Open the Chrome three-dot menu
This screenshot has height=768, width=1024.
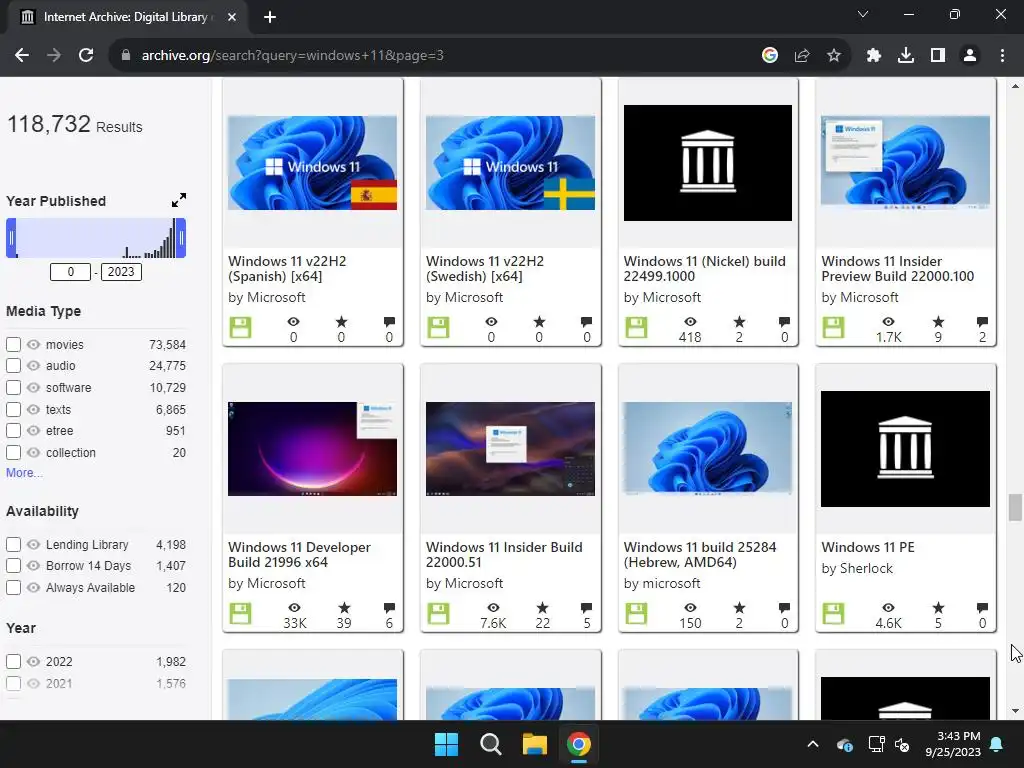click(x=1002, y=56)
